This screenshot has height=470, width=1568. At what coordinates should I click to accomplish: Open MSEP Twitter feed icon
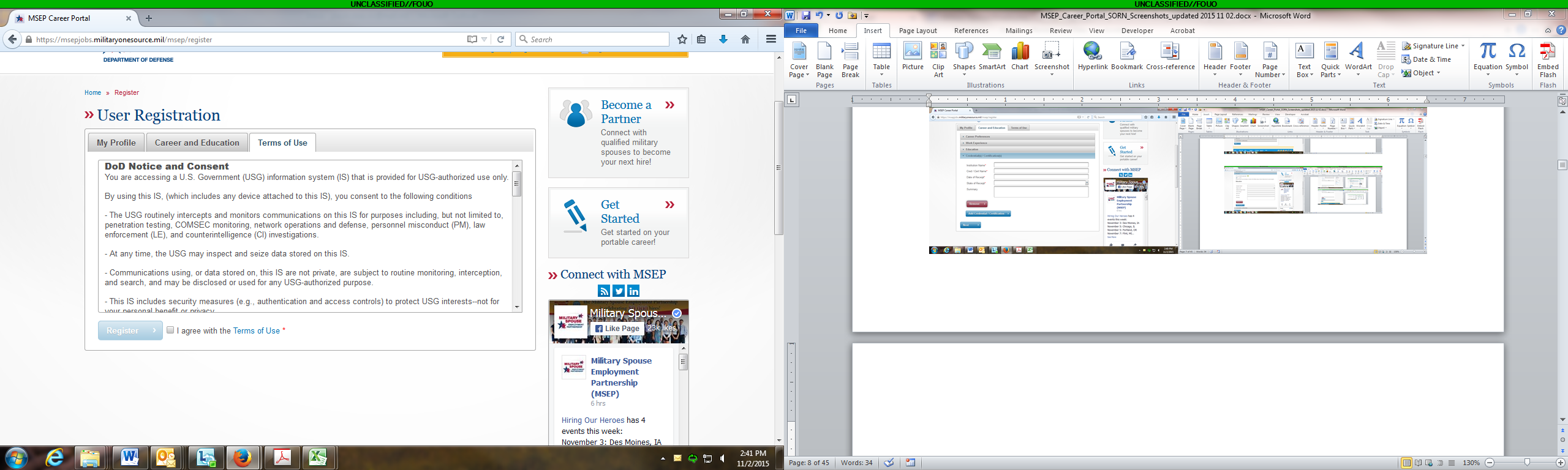click(619, 291)
